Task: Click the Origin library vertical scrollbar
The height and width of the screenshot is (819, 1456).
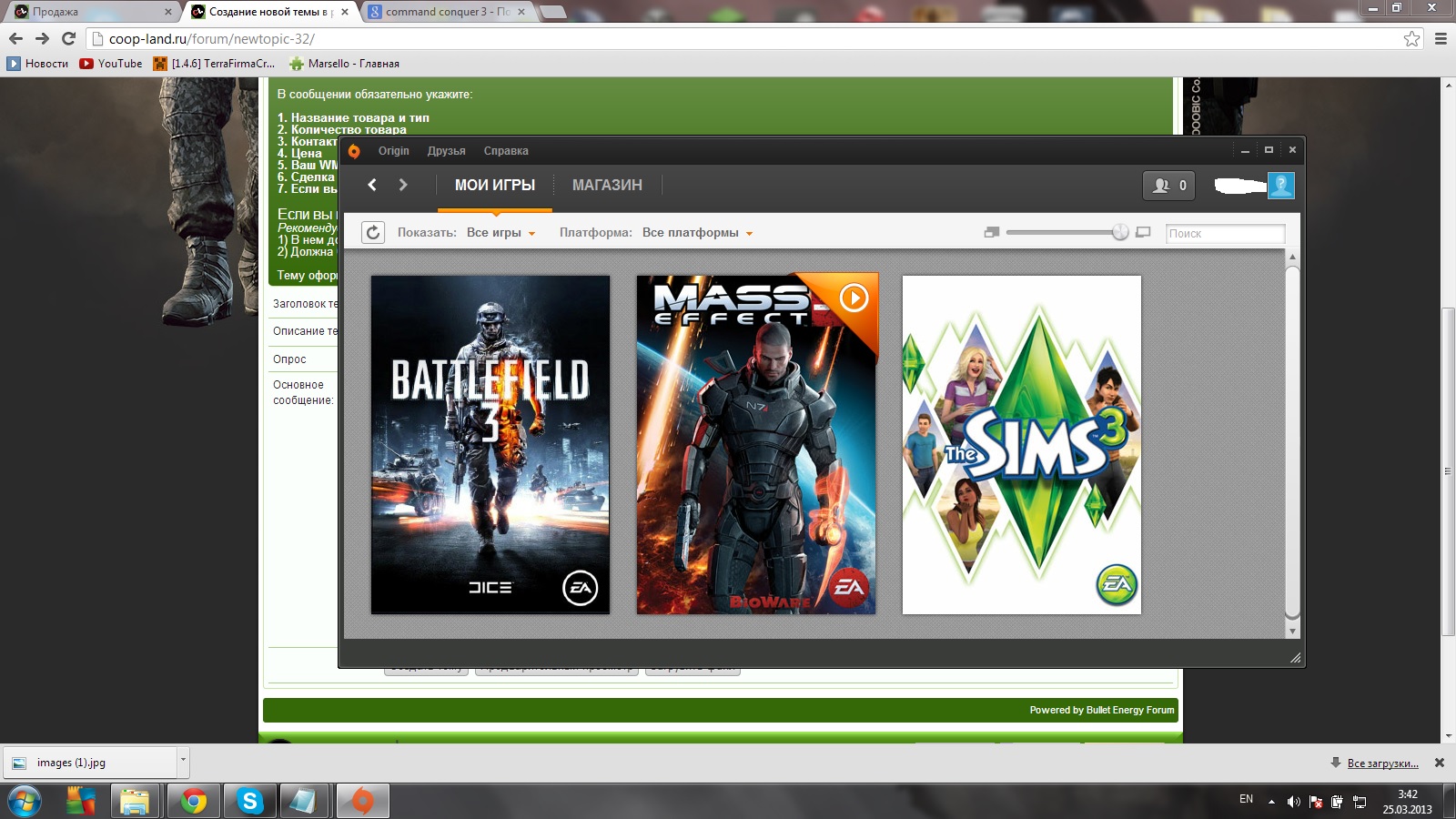Action: tap(1292, 444)
